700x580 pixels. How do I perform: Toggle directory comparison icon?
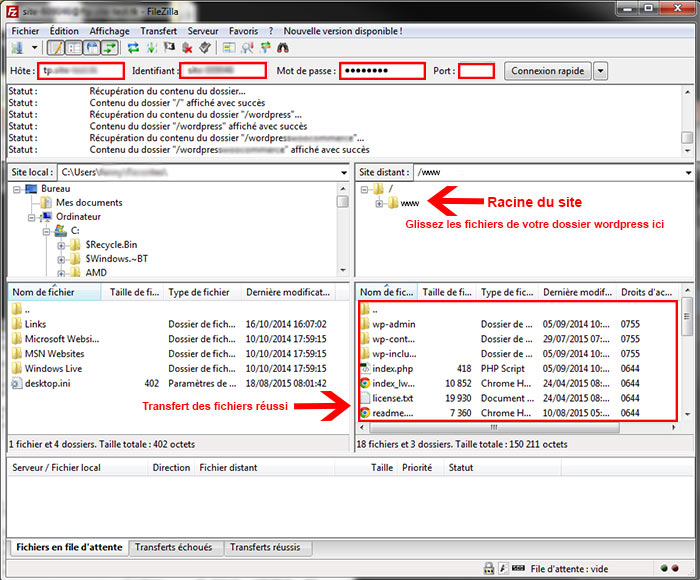(247, 47)
